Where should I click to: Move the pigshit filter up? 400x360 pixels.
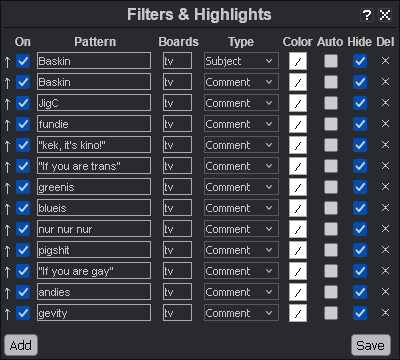8,251
